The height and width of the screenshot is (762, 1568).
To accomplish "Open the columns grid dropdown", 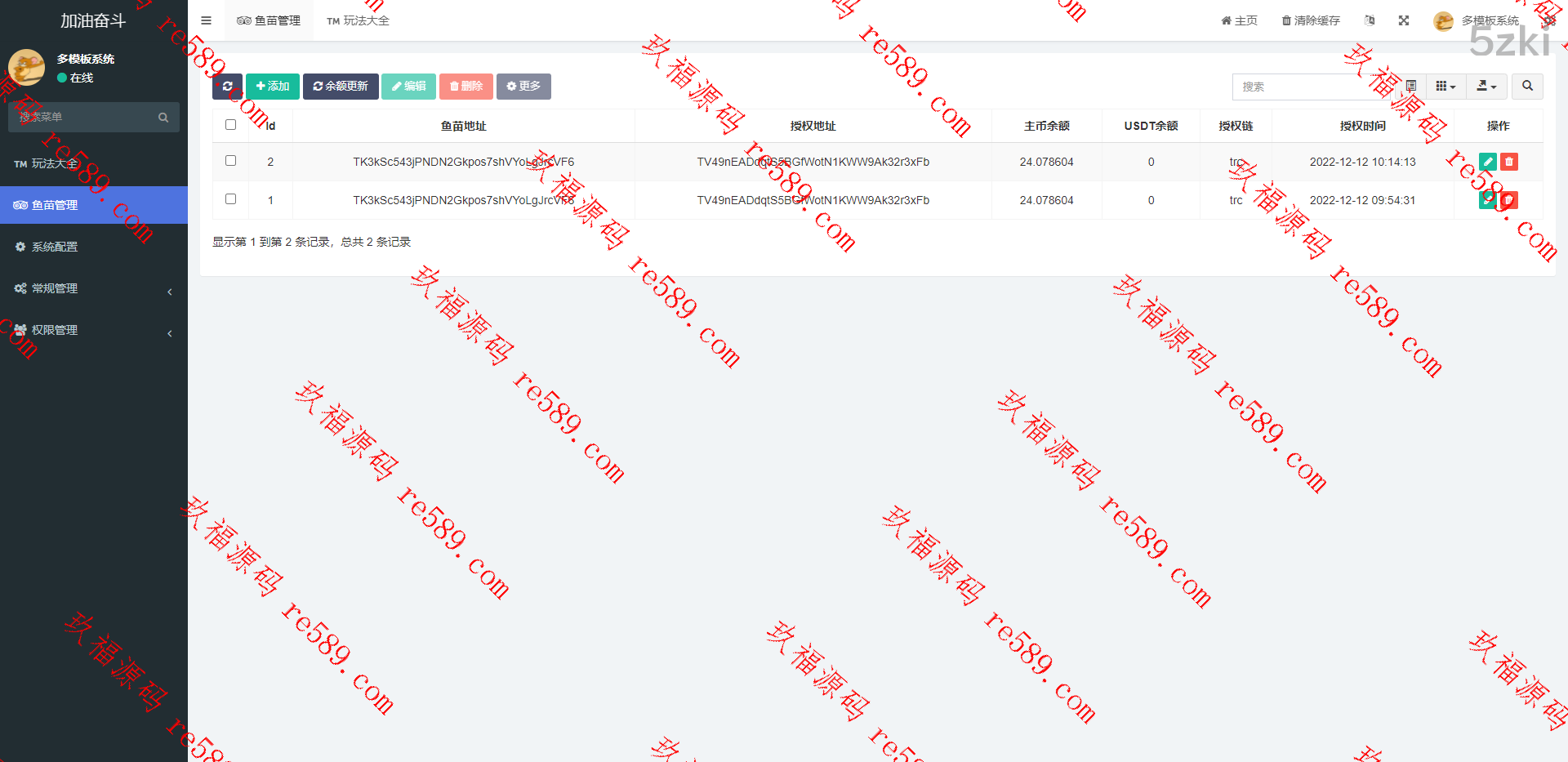I will 1445,87.
